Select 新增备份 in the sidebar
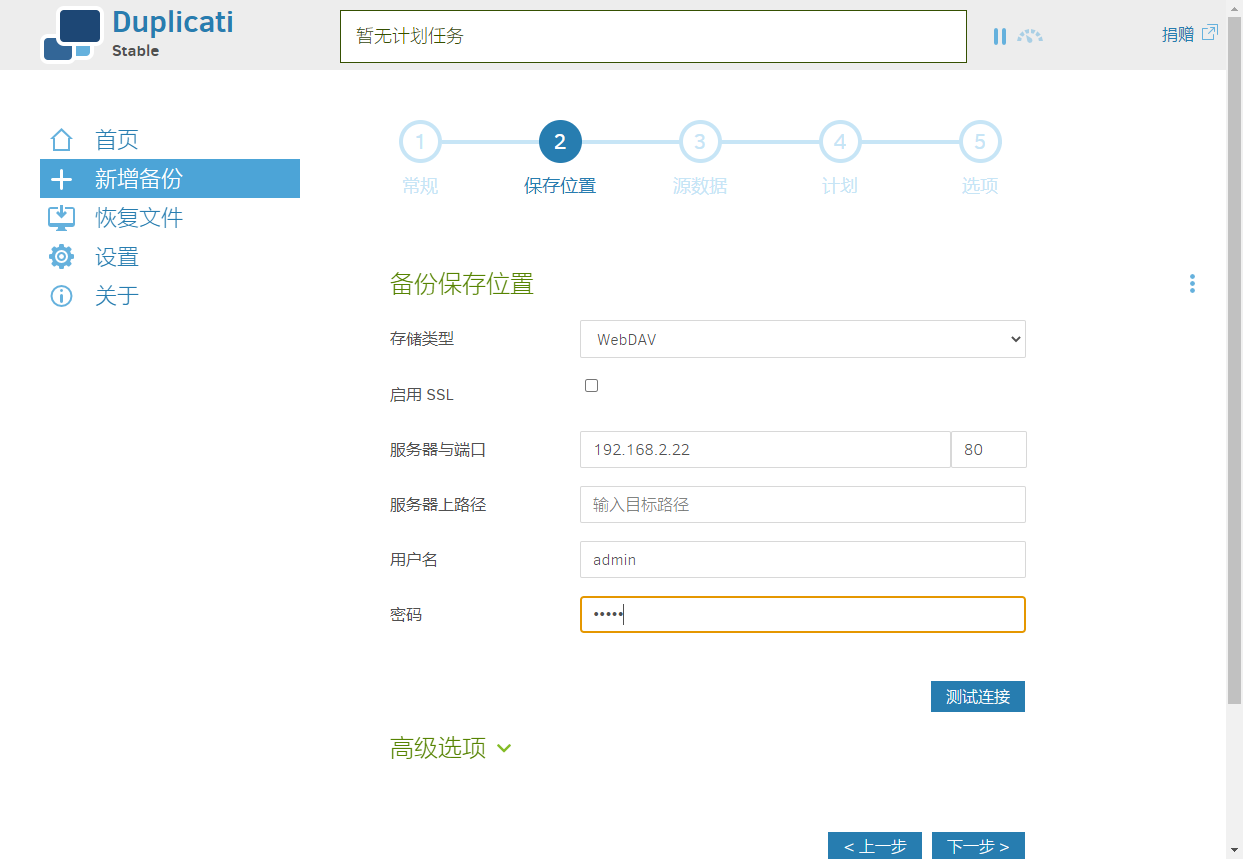Image resolution: width=1243 pixels, height=859 pixels. point(170,179)
